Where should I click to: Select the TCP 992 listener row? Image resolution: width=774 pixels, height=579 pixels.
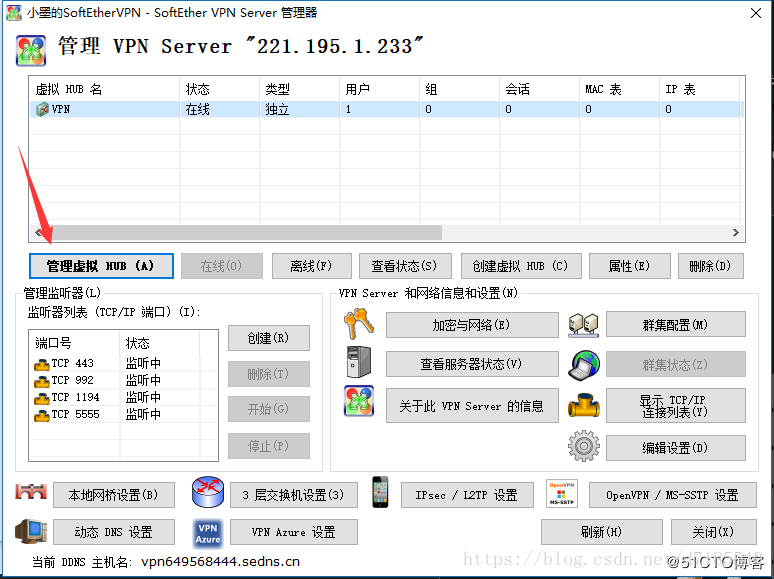pyautogui.click(x=123, y=381)
